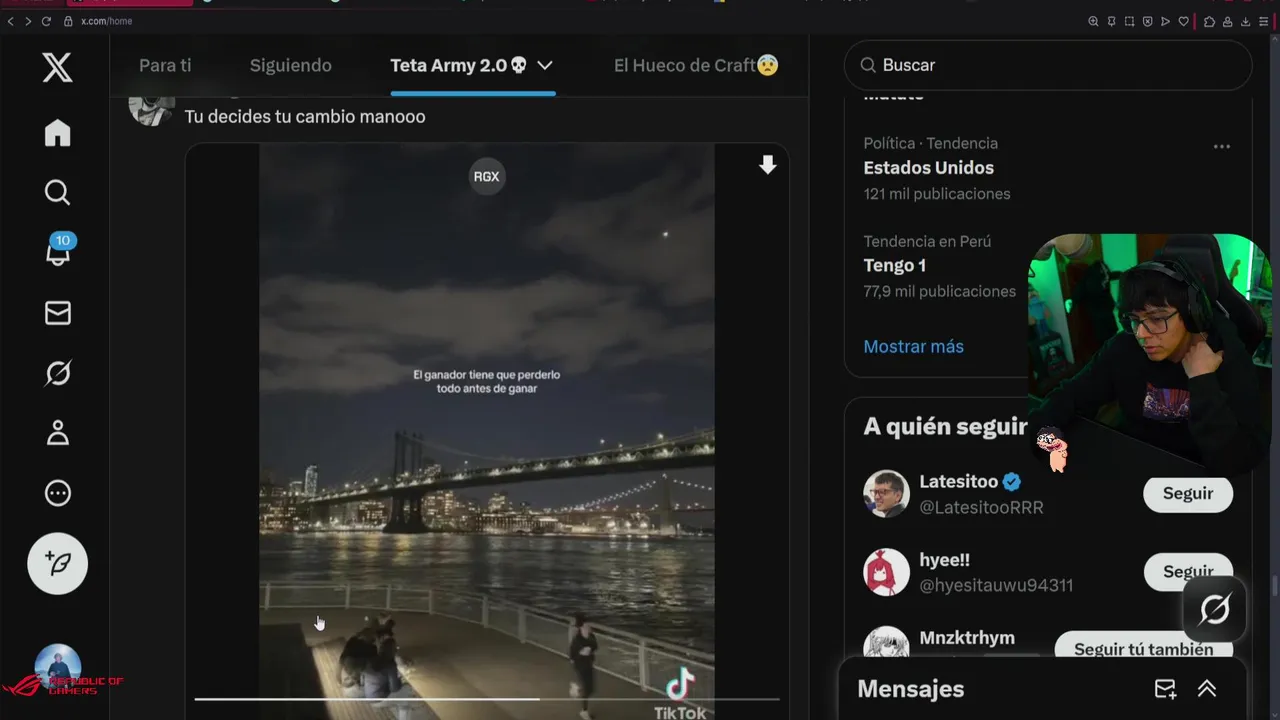The height and width of the screenshot is (720, 1280).
Task: Expand the Teta Army 2.0 list chevron
Action: 545,66
